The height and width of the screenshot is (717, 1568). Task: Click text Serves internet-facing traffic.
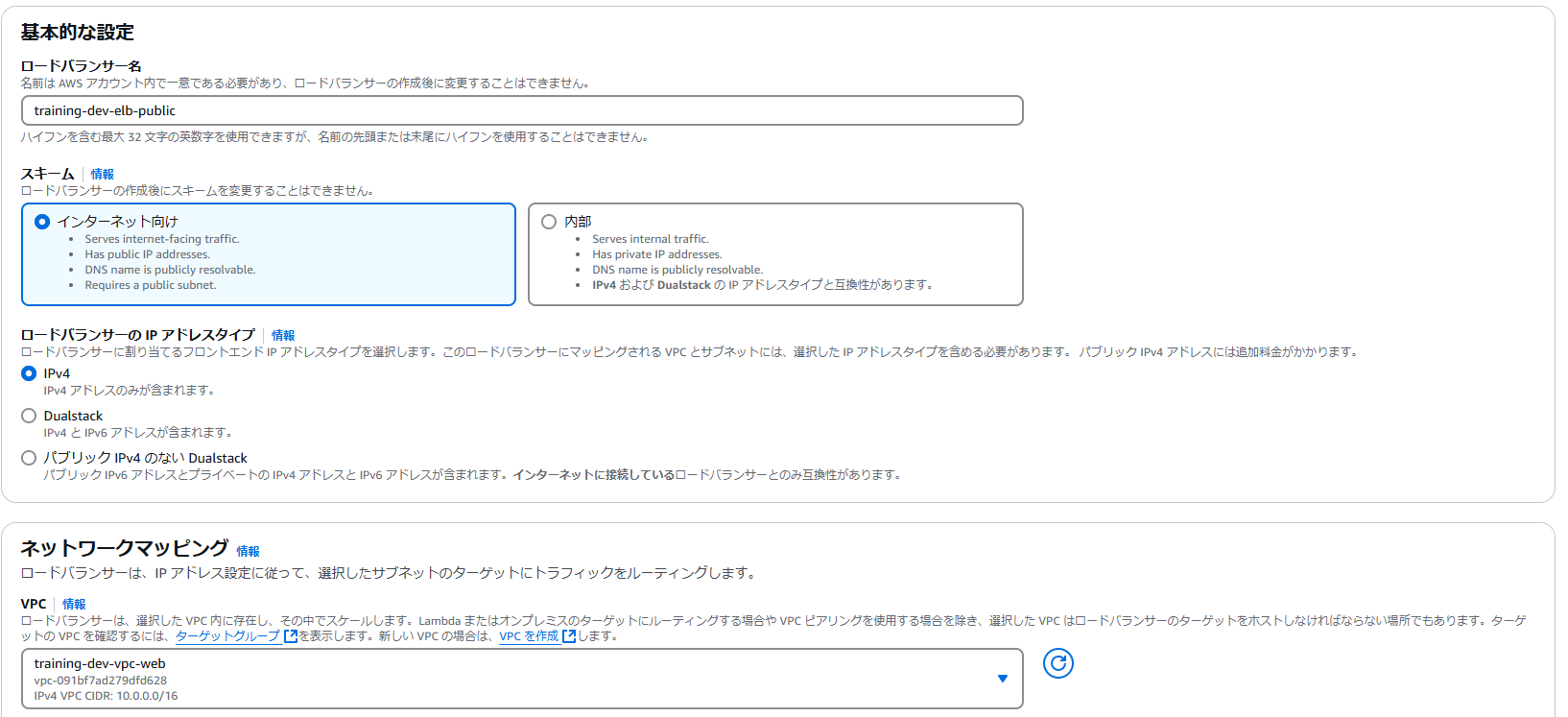coord(162,239)
